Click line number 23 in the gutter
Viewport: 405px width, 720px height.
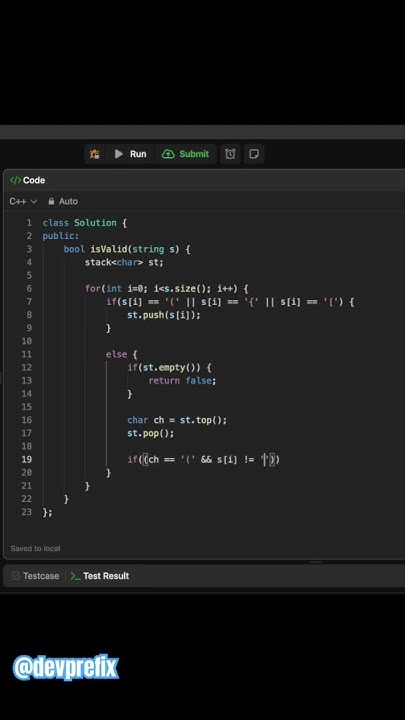(x=27, y=512)
